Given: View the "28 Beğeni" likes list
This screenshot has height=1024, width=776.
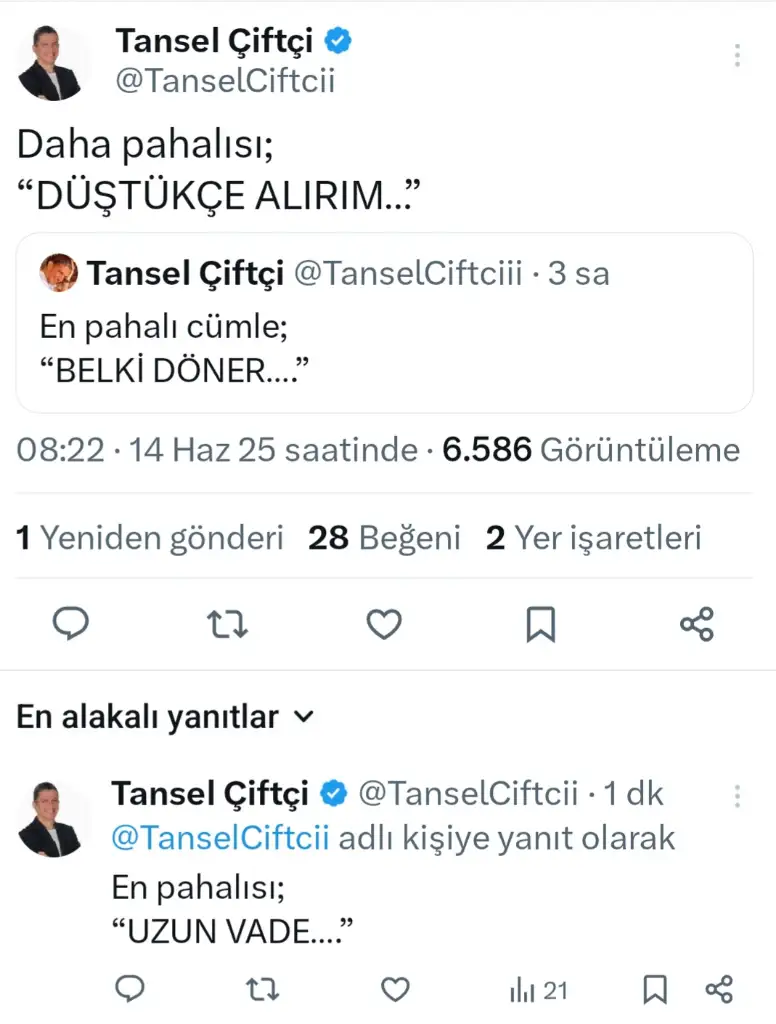Looking at the screenshot, I should click(x=384, y=538).
